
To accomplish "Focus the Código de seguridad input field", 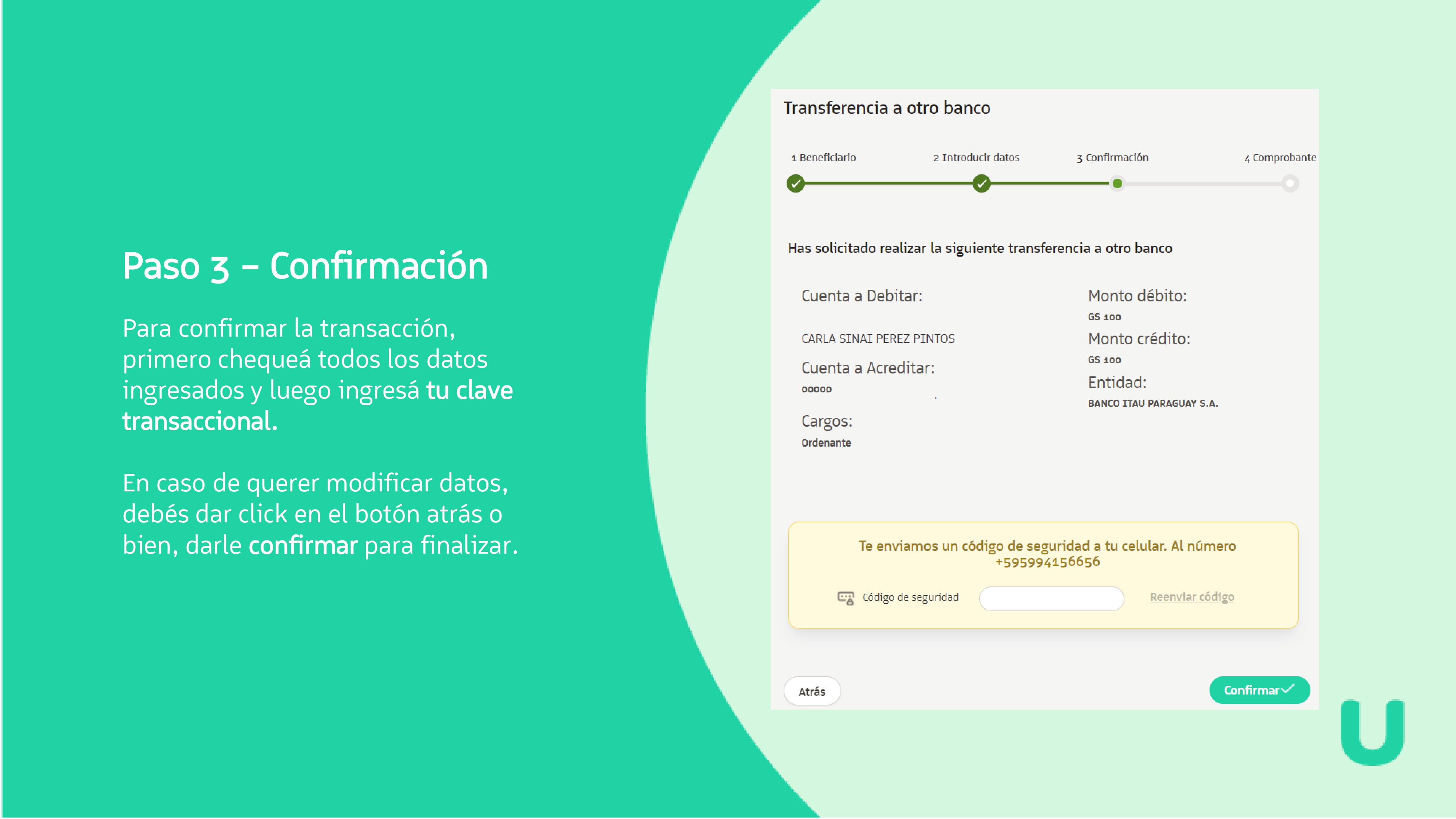I will coord(1051,598).
